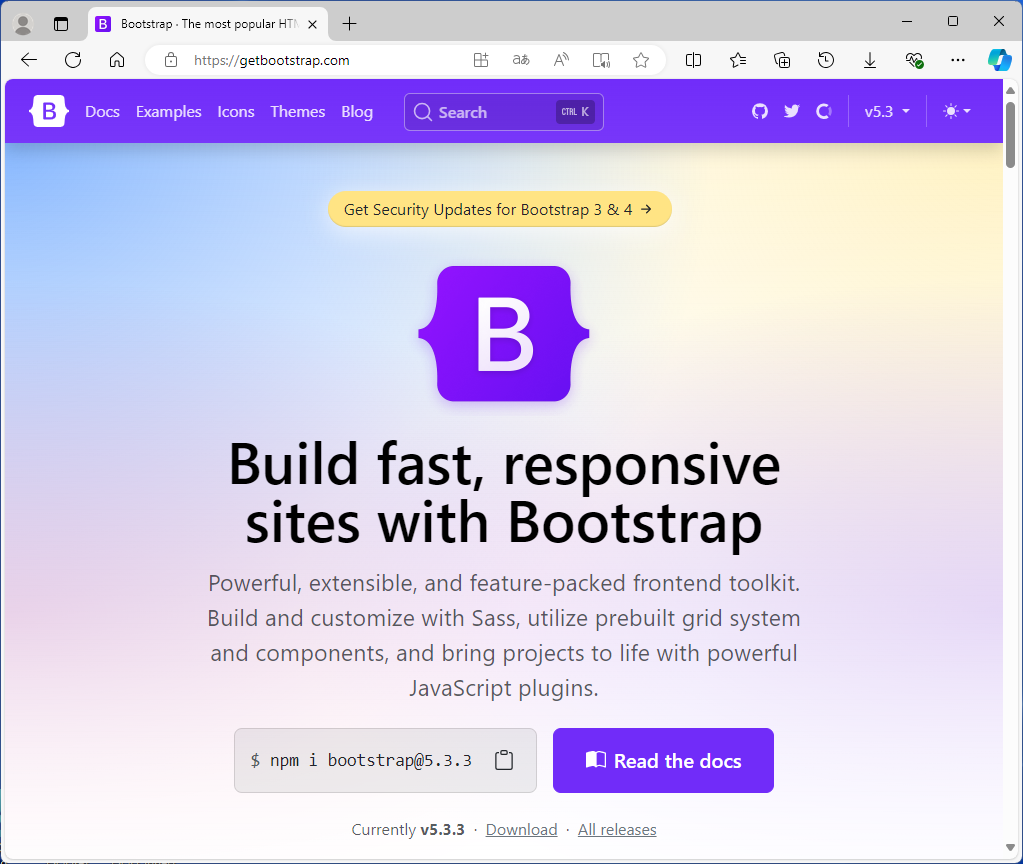Open split screen view
Image resolution: width=1023 pixels, height=864 pixels.
(694, 60)
